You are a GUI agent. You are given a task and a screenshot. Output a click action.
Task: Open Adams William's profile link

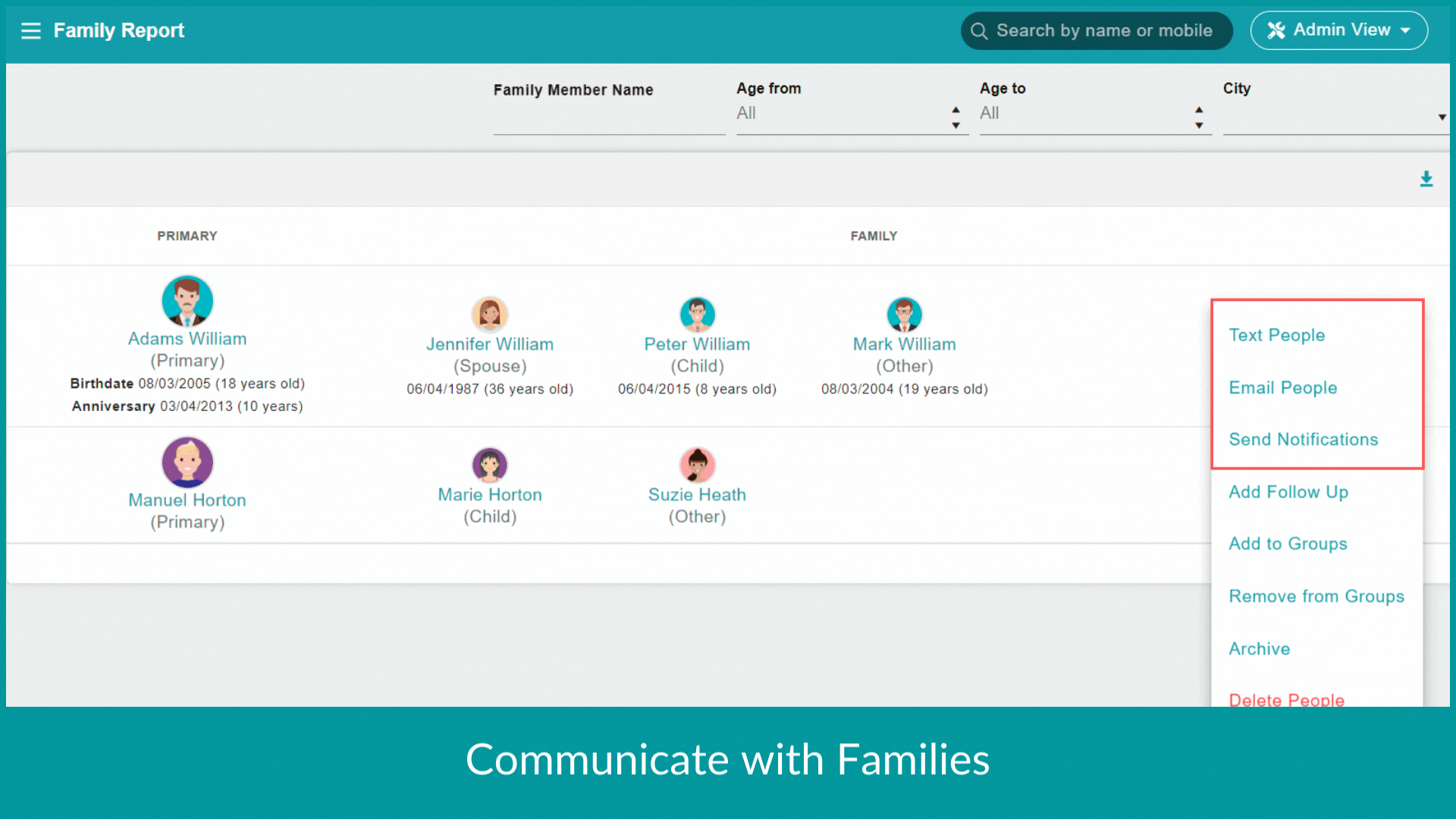[x=187, y=339]
